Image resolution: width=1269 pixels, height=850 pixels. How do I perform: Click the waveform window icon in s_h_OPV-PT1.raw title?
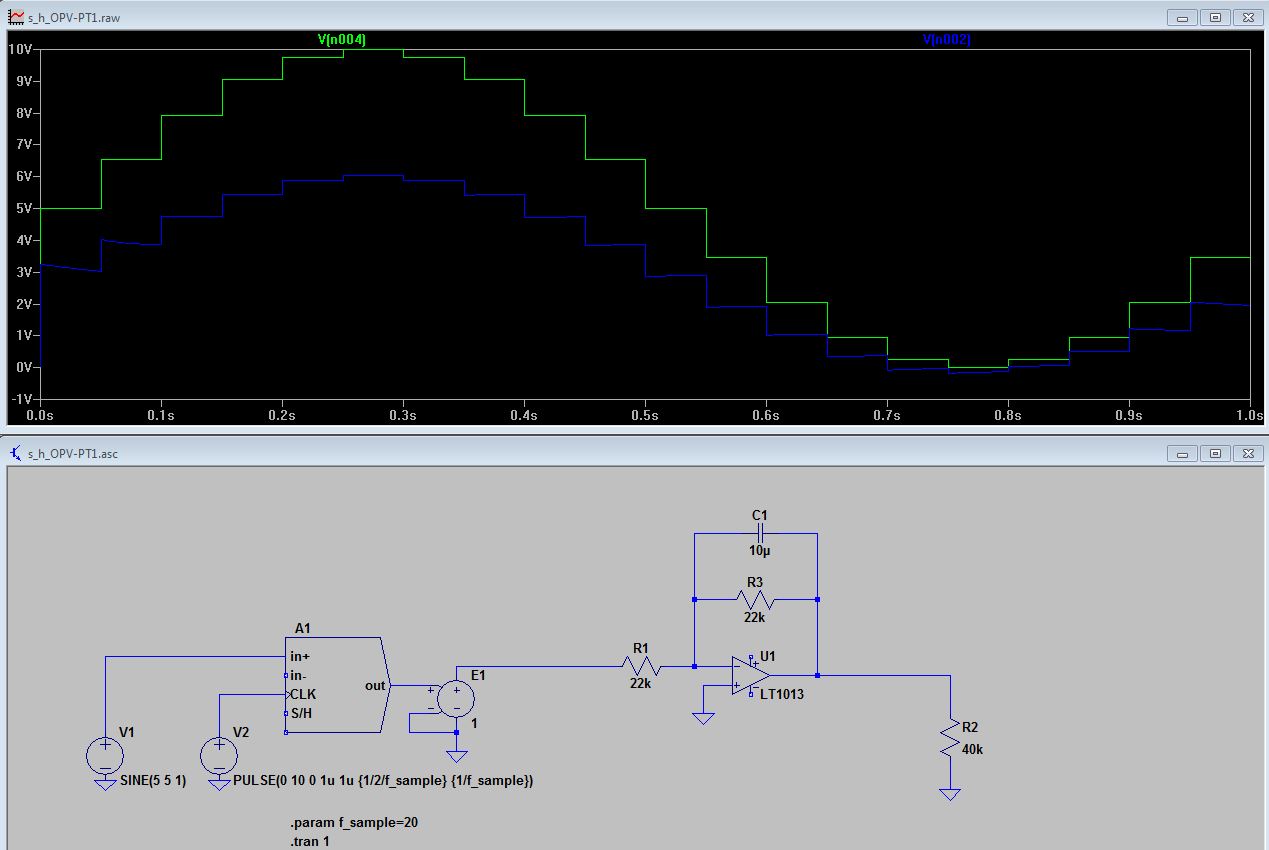pyautogui.click(x=16, y=17)
